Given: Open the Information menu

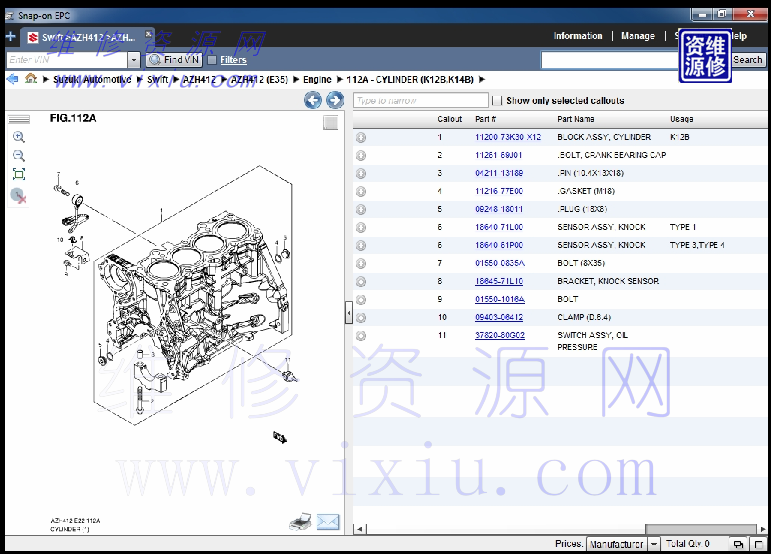Looking at the screenshot, I should pos(578,36).
